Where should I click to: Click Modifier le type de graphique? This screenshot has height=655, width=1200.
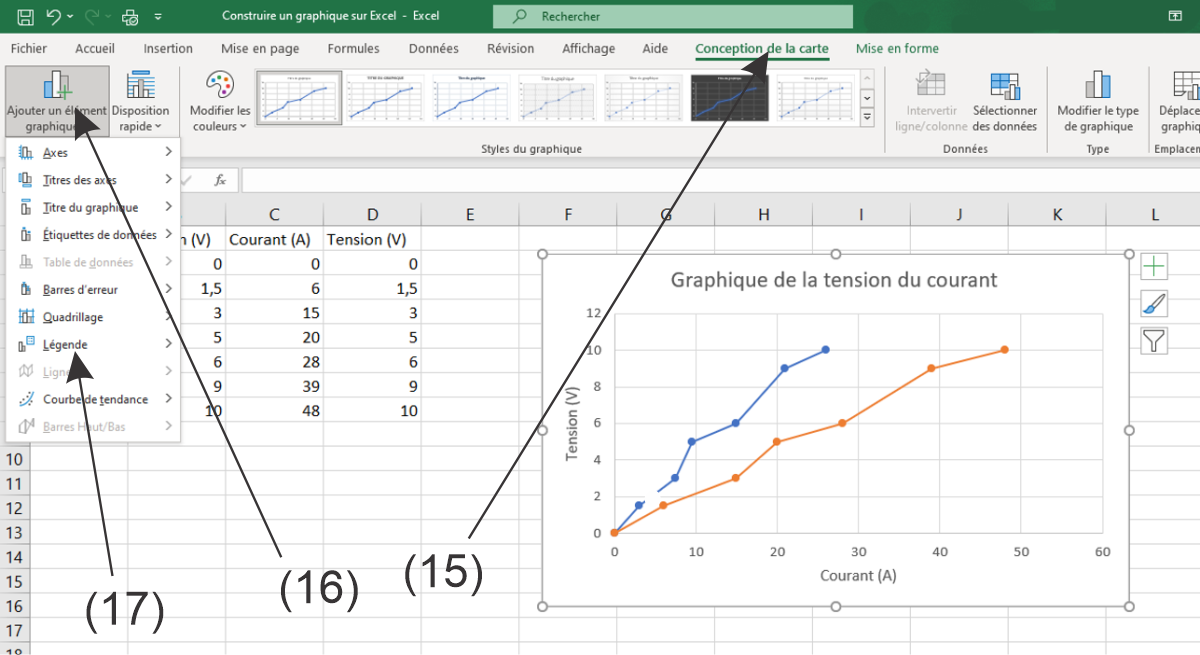point(1098,102)
